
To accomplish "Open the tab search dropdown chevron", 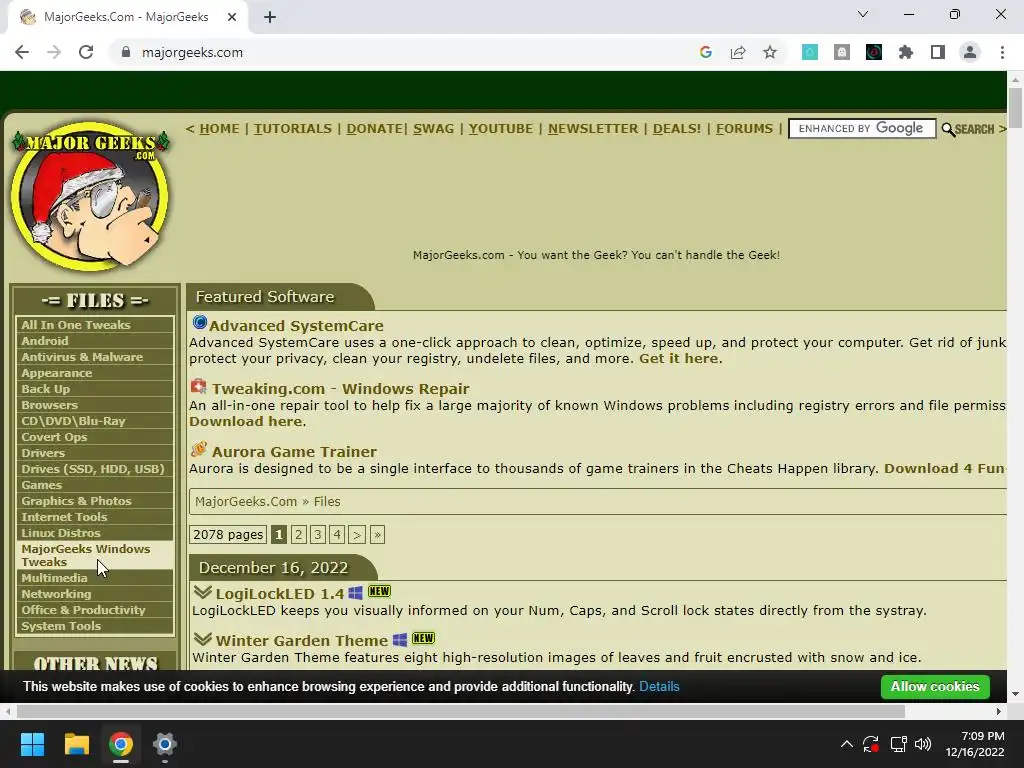I will pos(863,14).
